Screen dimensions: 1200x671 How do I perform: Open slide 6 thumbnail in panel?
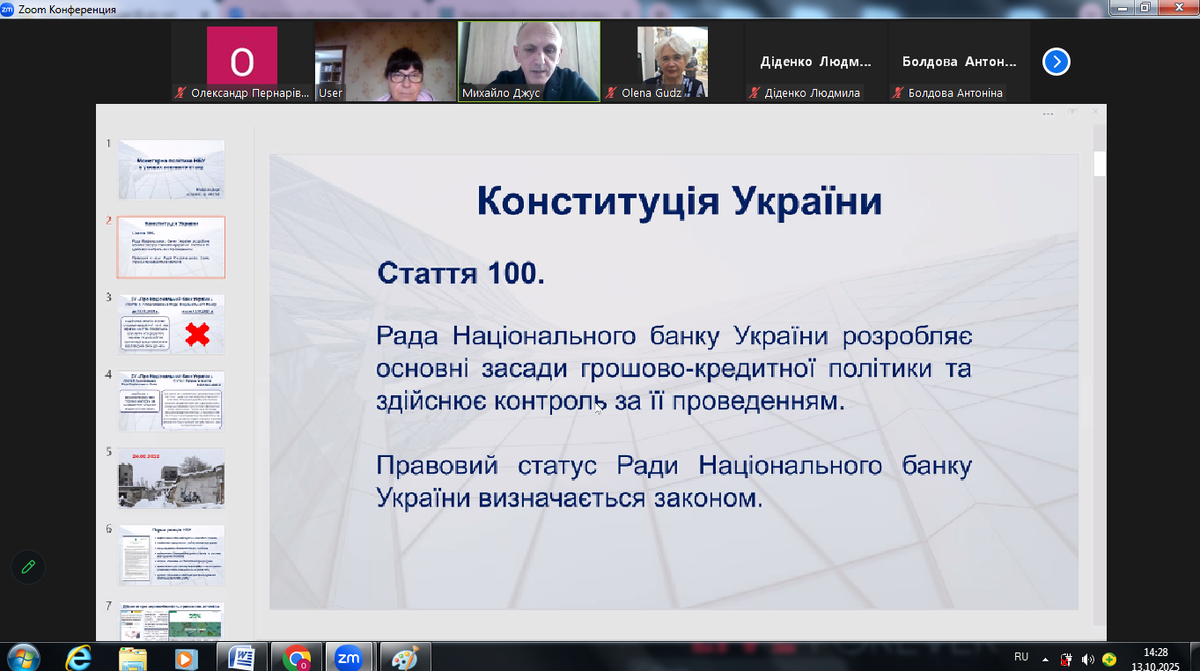[171, 555]
